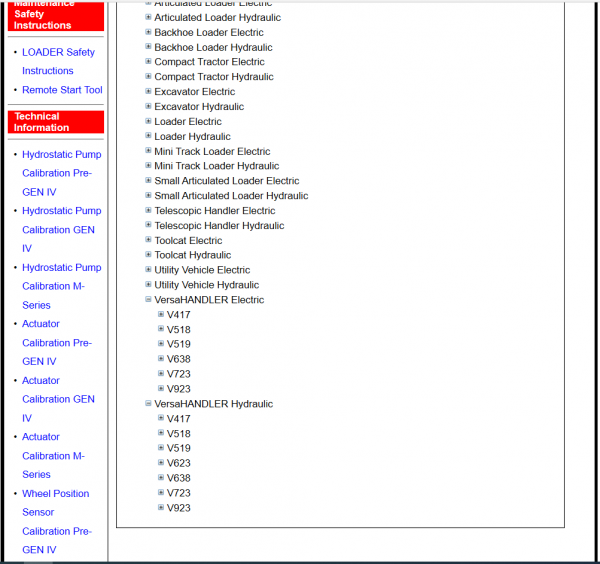Expand the Loader Hydraulic node
This screenshot has width=600, height=564.
coord(148,135)
